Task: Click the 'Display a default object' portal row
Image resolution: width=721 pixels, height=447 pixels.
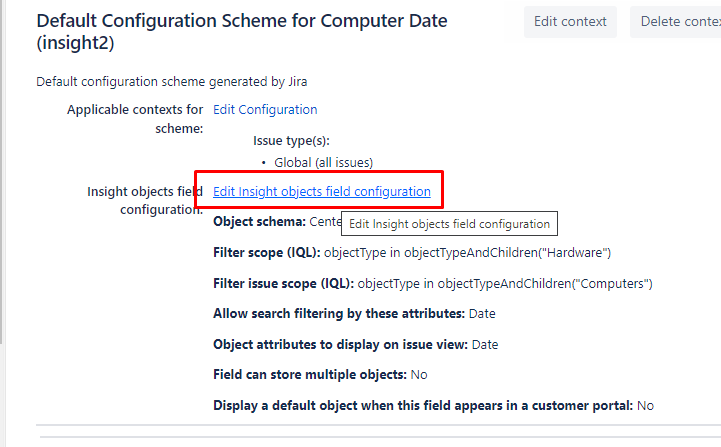Action: tap(433, 406)
